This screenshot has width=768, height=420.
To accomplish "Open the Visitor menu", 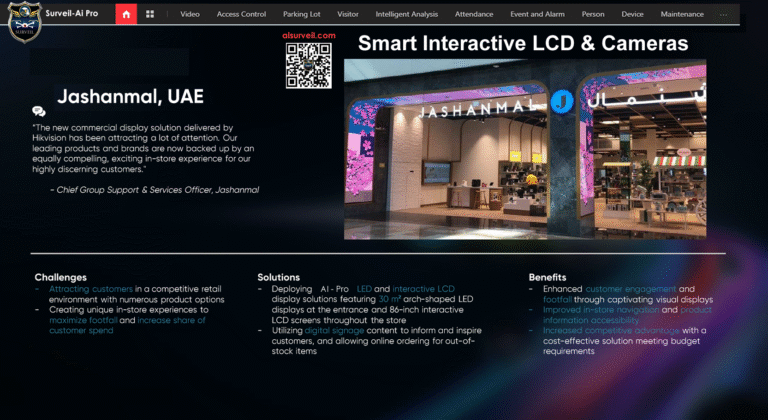I will click(348, 14).
